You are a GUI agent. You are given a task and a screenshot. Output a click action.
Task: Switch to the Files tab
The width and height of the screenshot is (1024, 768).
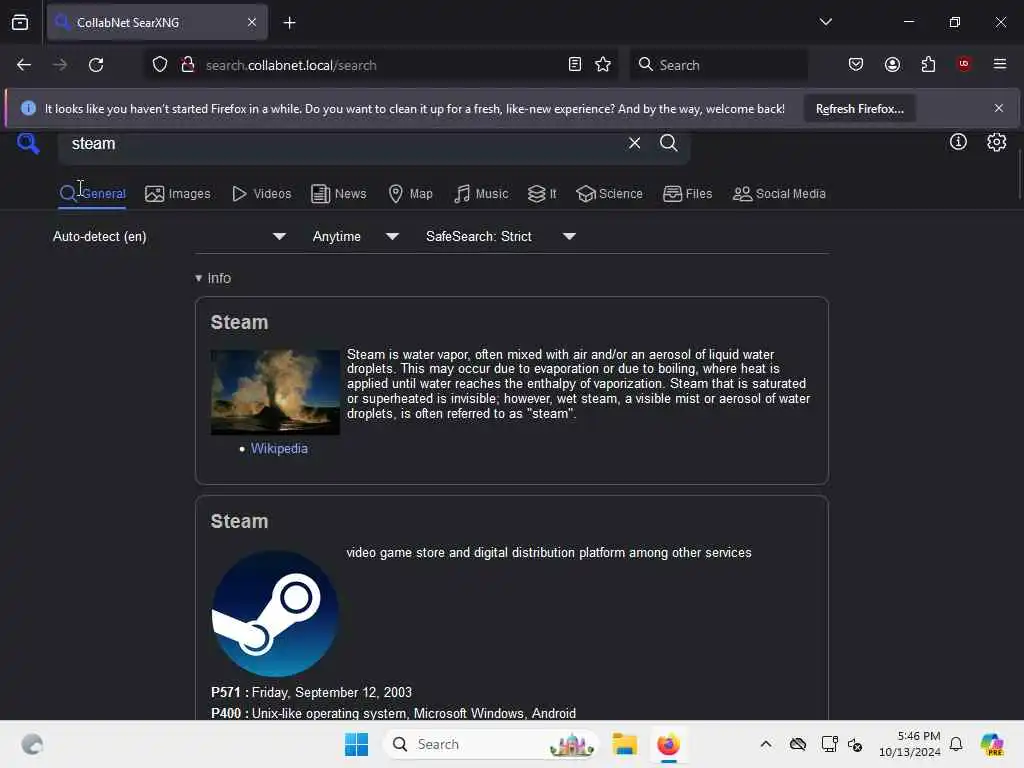687,193
